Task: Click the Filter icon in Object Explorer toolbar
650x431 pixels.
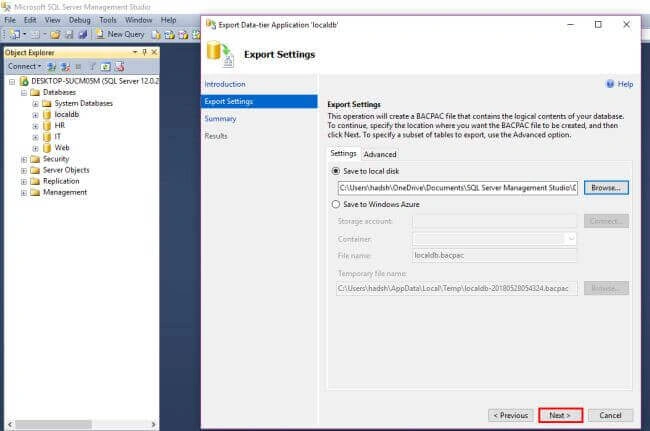Action: pyautogui.click(x=92, y=67)
